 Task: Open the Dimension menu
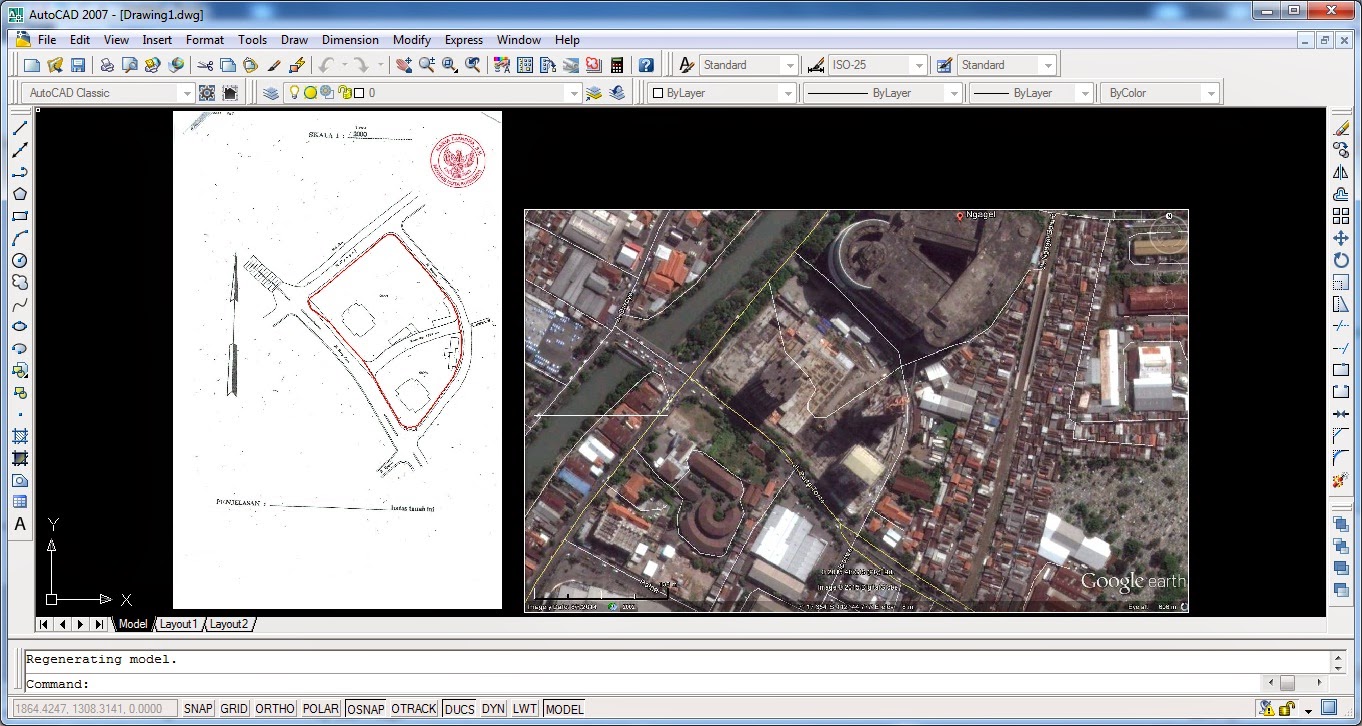pos(350,40)
